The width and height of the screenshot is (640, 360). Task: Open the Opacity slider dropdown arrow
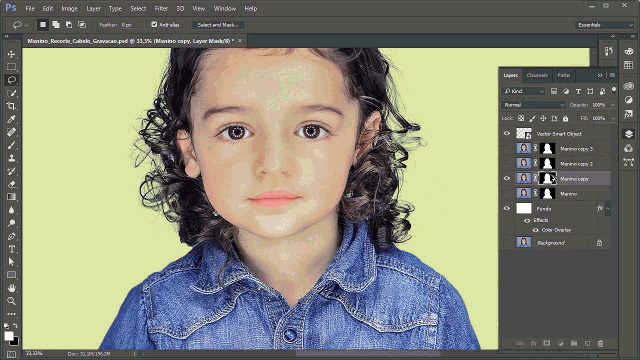click(613, 105)
